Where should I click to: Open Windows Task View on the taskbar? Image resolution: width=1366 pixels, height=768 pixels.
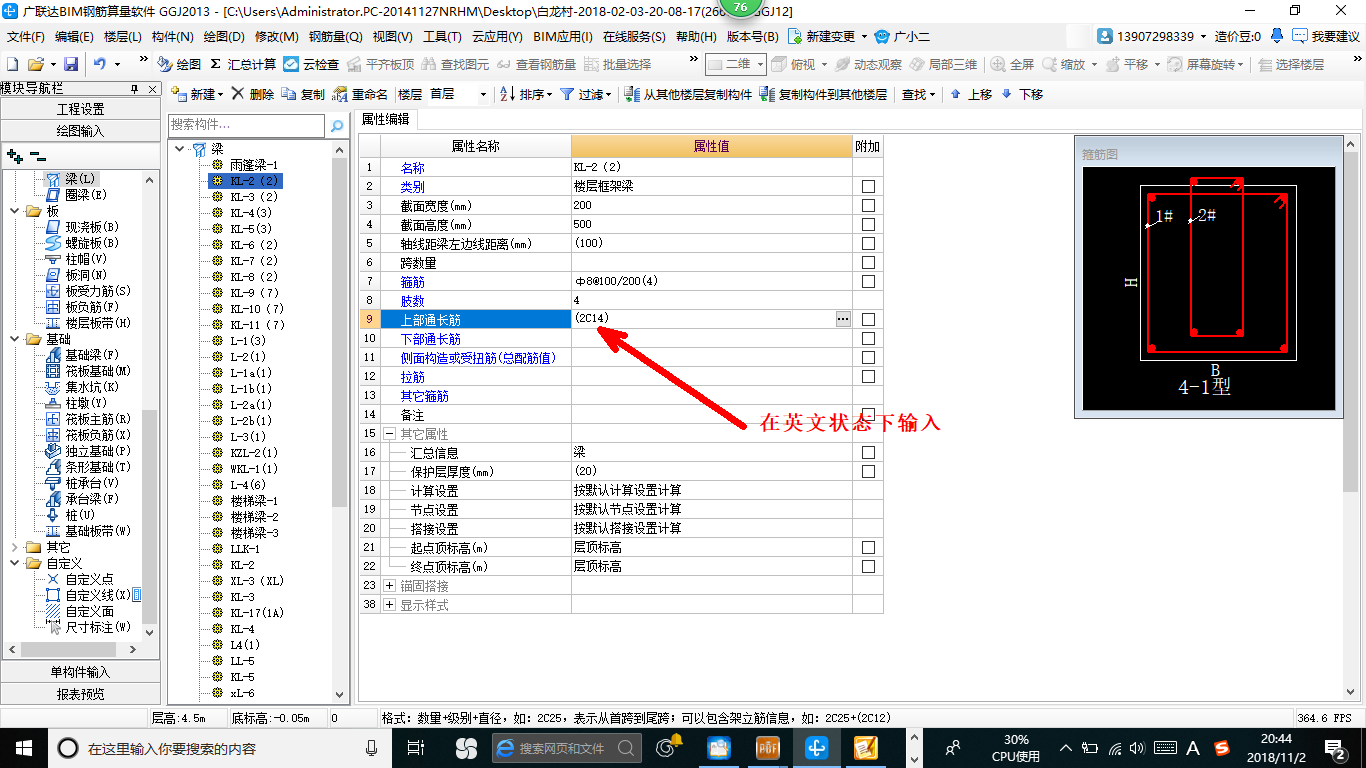[x=416, y=747]
